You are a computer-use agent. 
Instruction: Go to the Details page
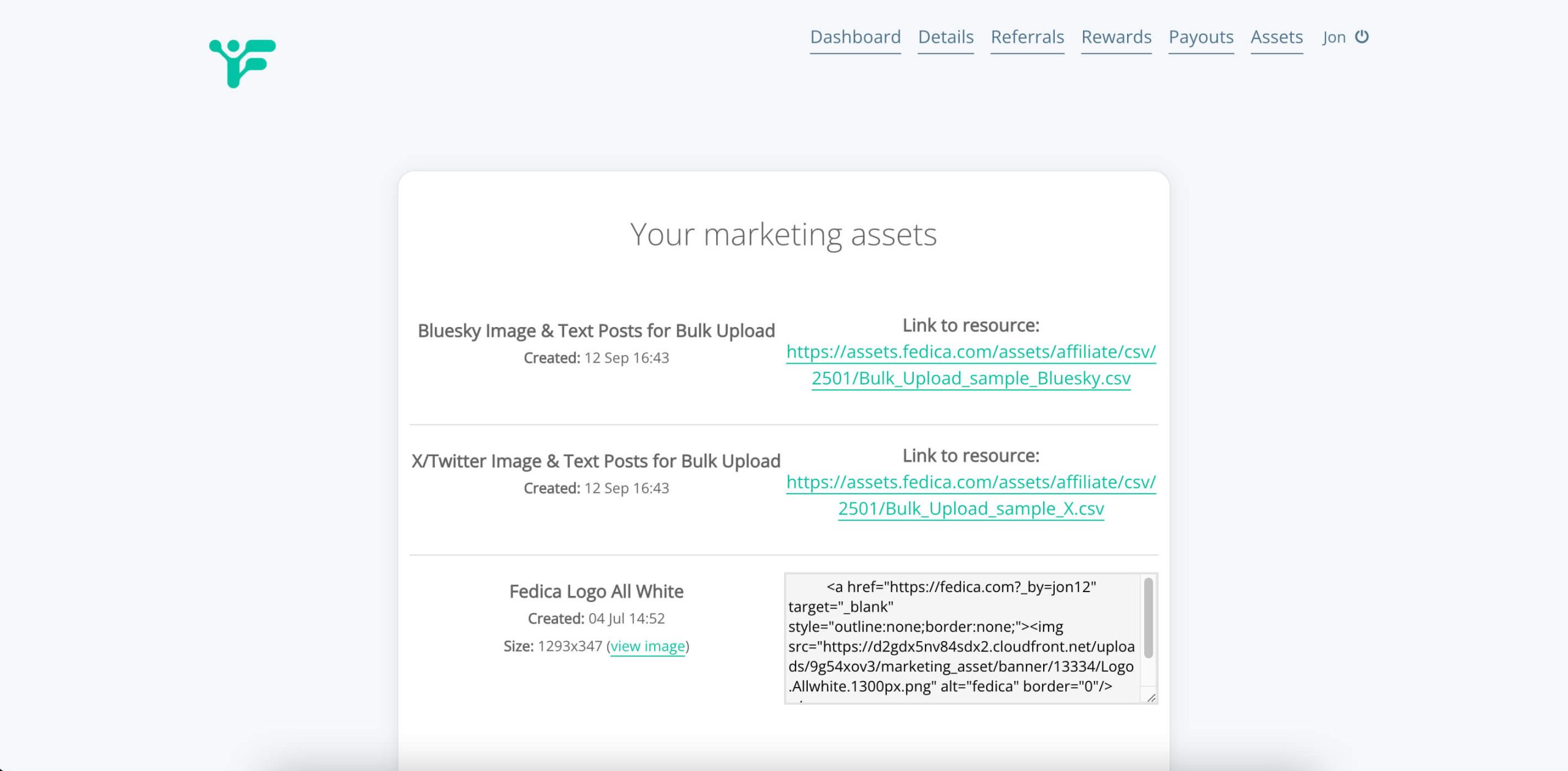tap(945, 37)
